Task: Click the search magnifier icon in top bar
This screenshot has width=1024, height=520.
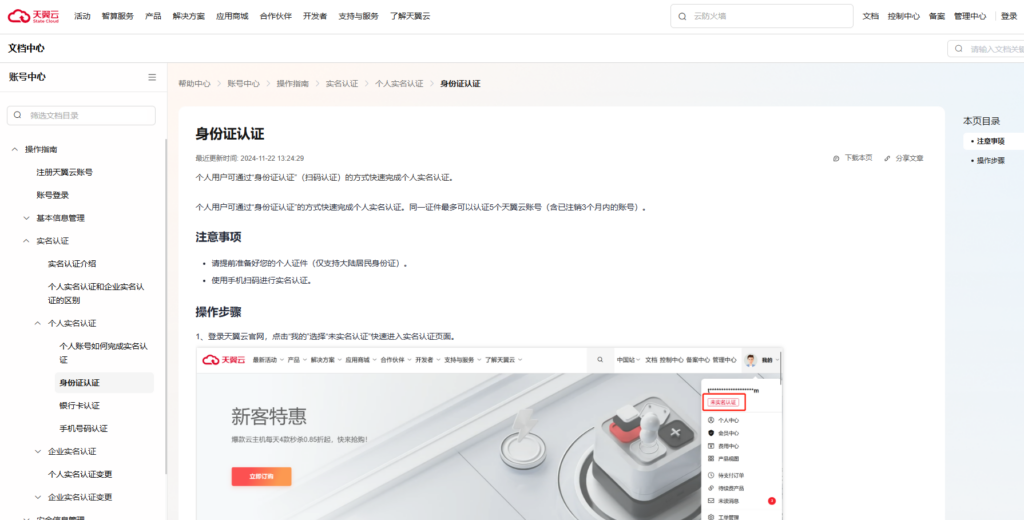Action: (x=683, y=16)
